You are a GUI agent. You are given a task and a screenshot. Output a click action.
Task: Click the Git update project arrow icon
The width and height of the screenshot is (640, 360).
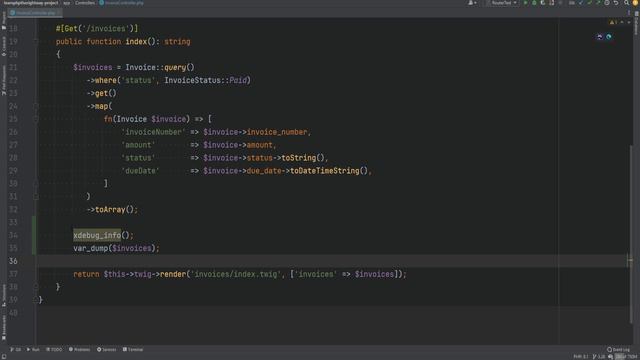[581, 3]
